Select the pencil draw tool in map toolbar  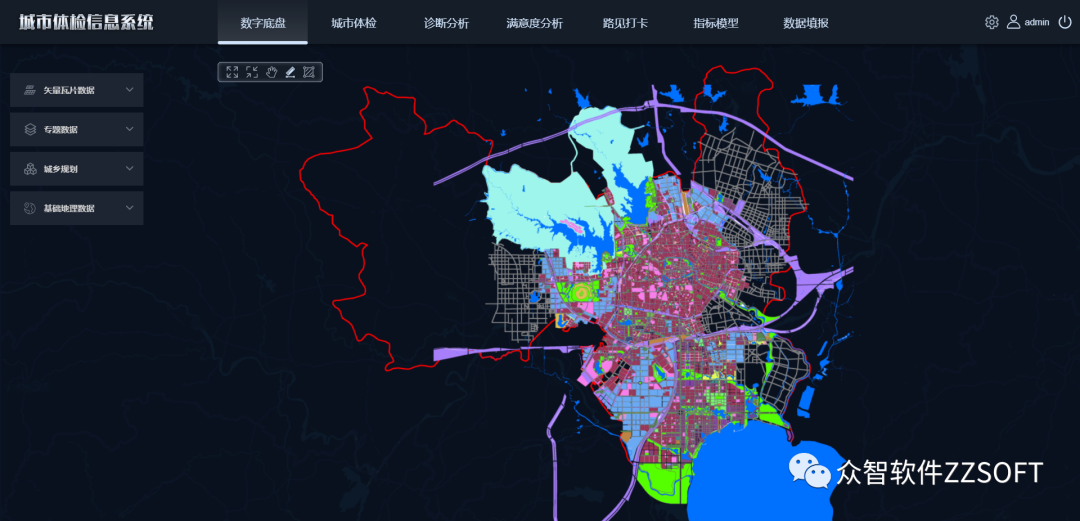290,72
